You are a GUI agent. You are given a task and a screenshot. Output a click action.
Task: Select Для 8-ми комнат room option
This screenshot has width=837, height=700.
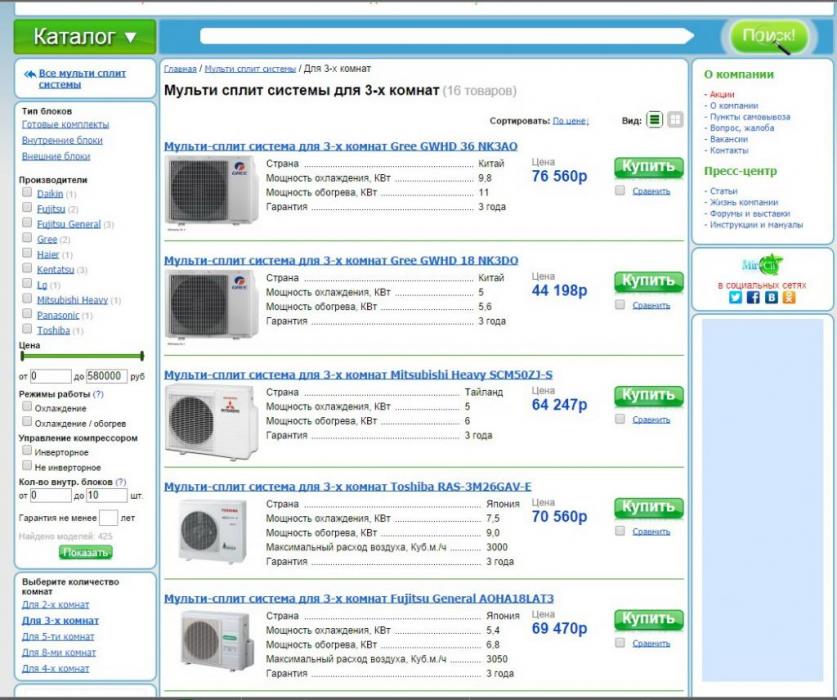(x=59, y=652)
